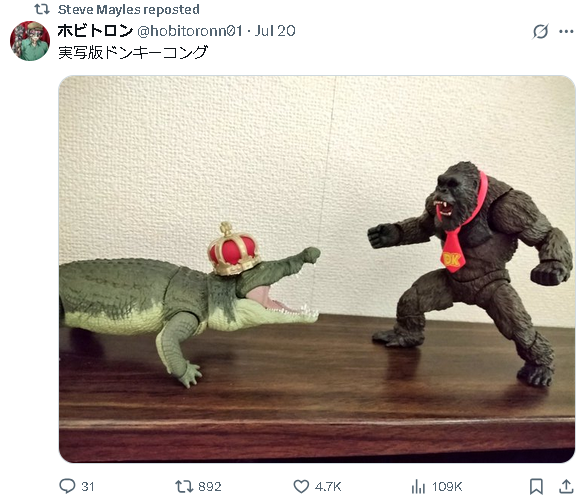
Task: Open the post via Jul 20 timestamp
Action: click(x=275, y=31)
